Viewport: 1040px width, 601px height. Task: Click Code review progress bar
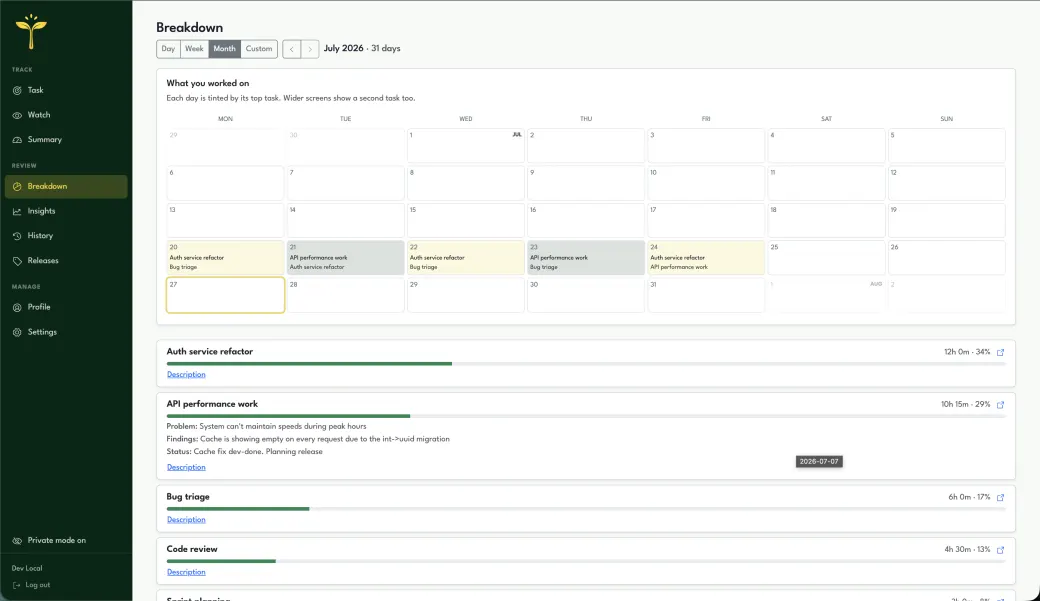coord(586,561)
